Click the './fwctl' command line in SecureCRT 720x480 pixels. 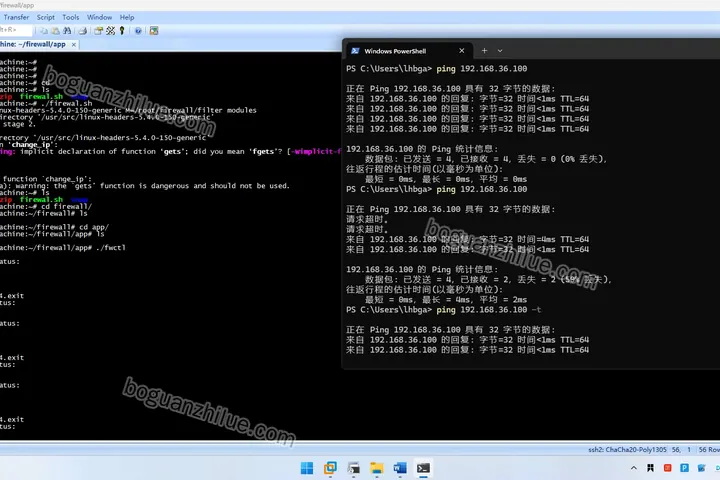pyautogui.click(x=62, y=248)
